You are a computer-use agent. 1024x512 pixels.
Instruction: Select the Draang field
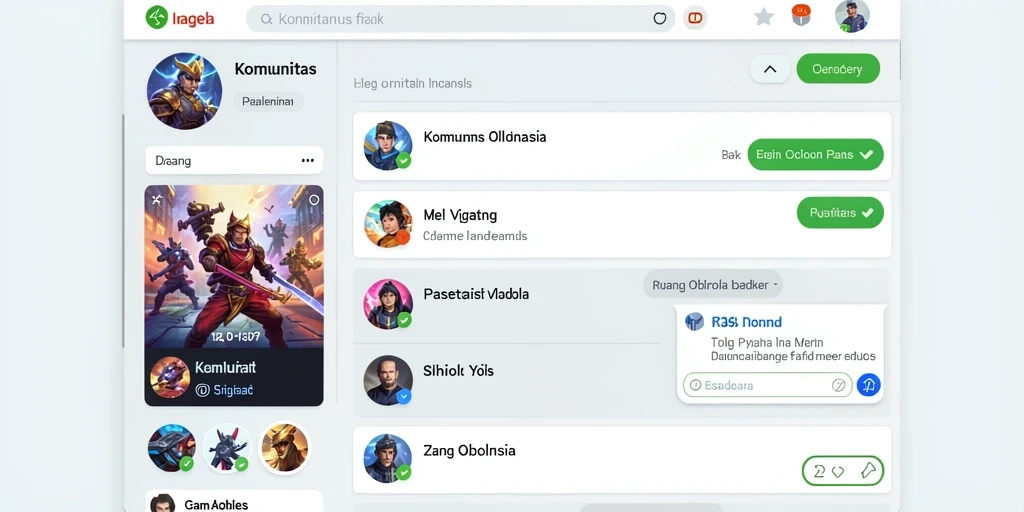click(x=234, y=161)
